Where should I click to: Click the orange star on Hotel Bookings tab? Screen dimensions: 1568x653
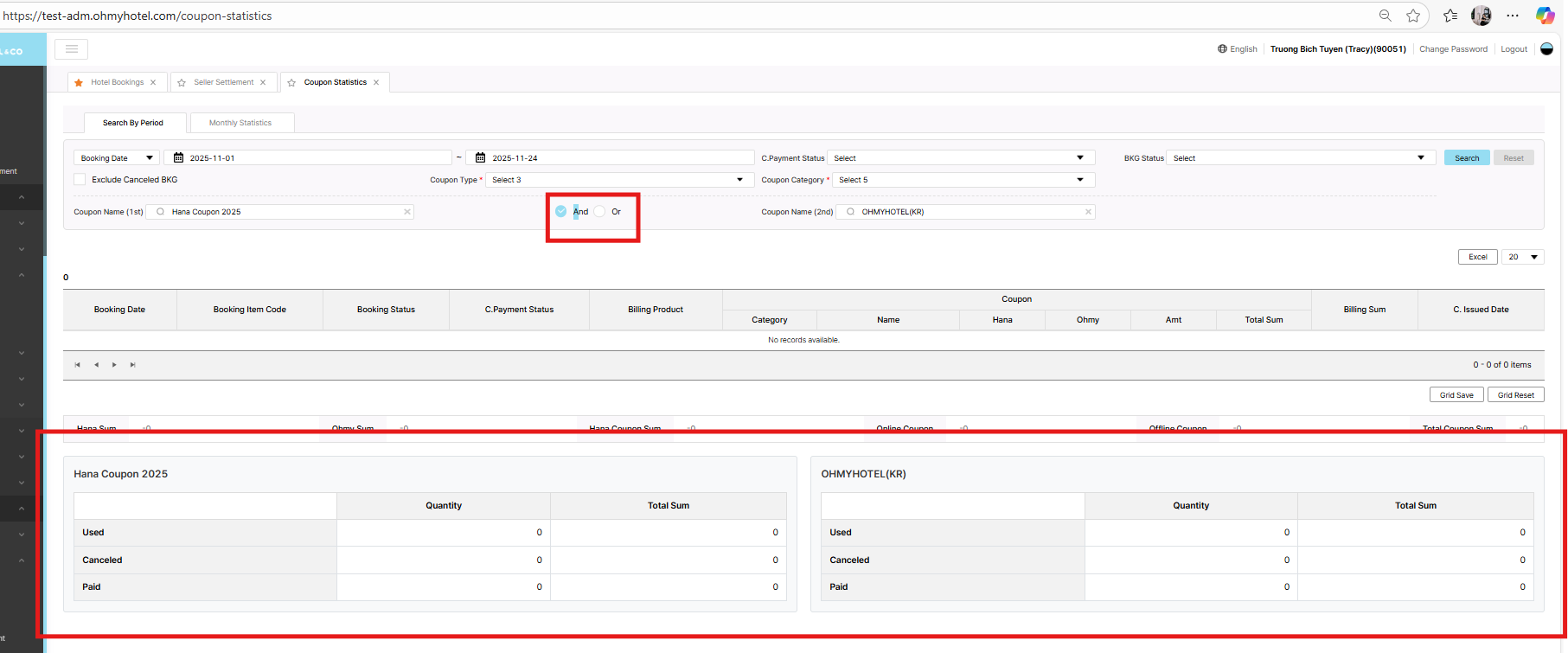click(x=79, y=83)
